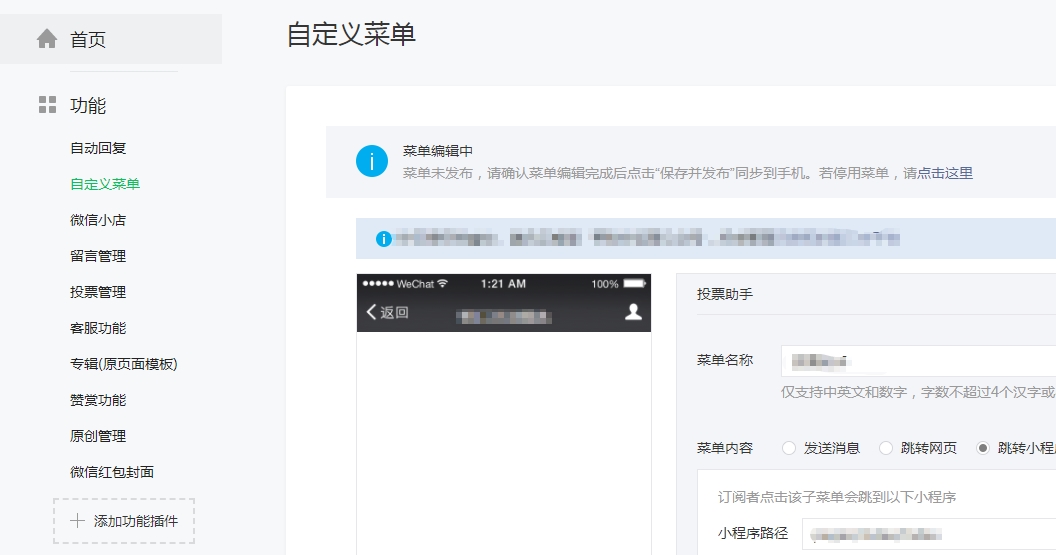Tap the 返回 back arrow in preview
This screenshot has width=1056, height=555.
372,312
